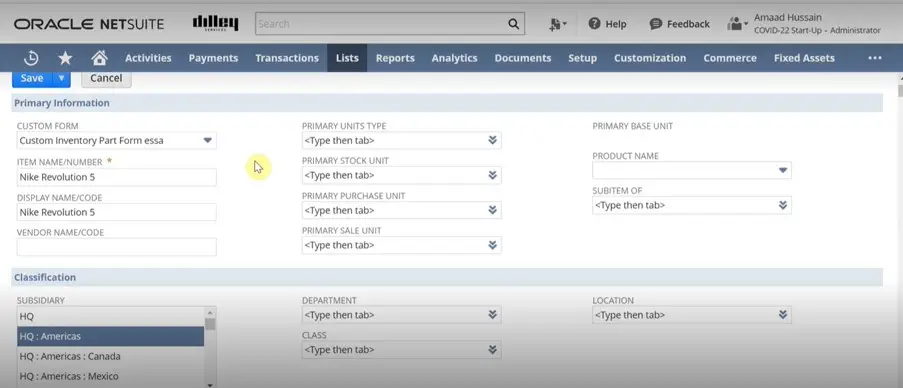Go to the Home icon
Viewport: 903px width, 388px height.
pyautogui.click(x=99, y=58)
